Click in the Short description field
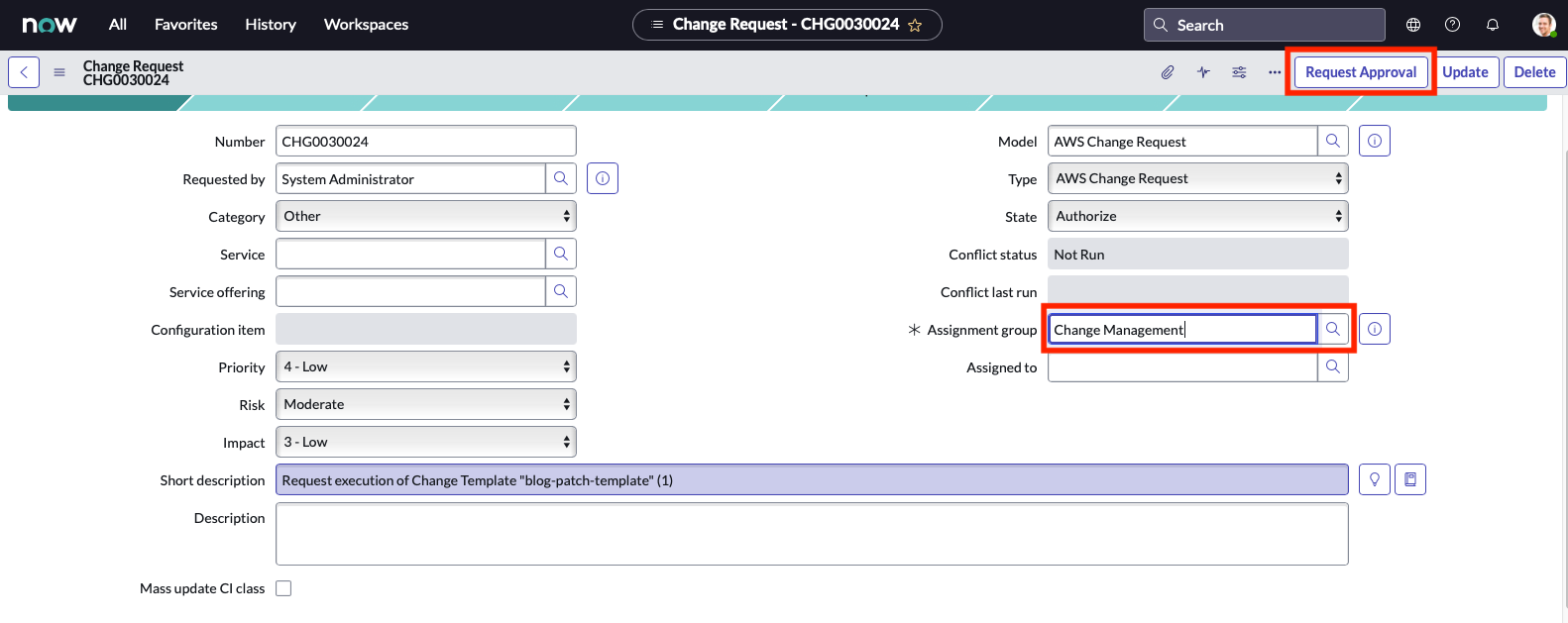Viewport: 1568px width, 623px height. [x=812, y=479]
